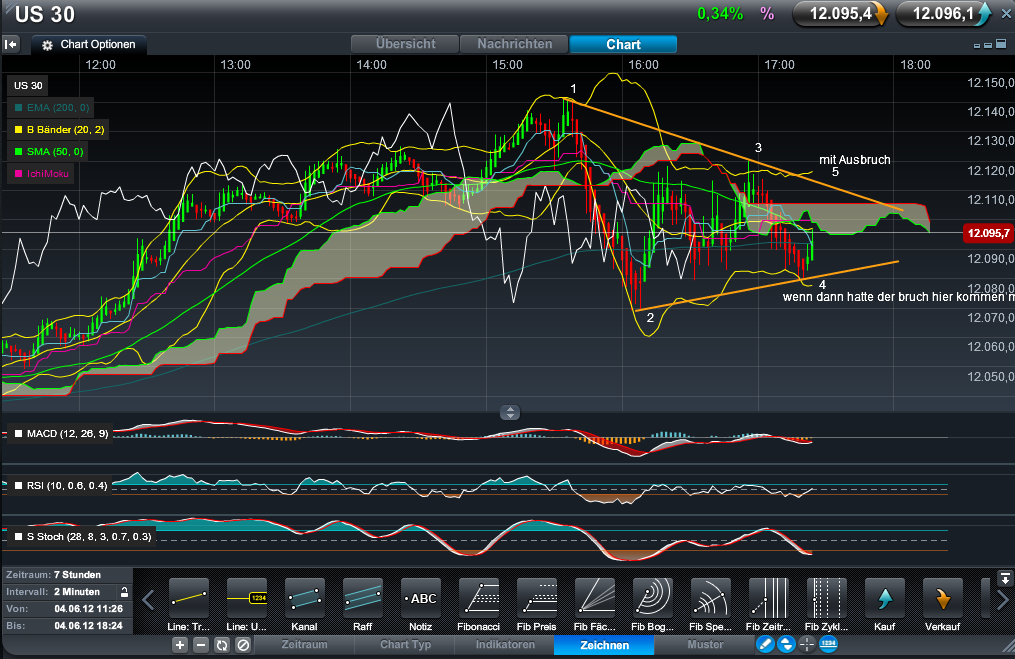Screen dimensions: 1015x659
Task: Click the blue 1234 price label icon
Action: coord(828,644)
